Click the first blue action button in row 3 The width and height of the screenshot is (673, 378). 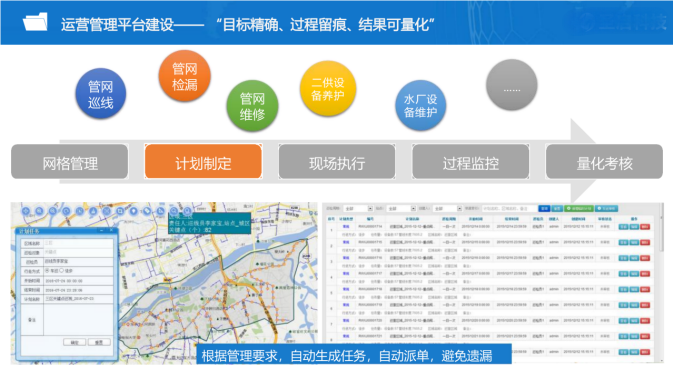623,258
